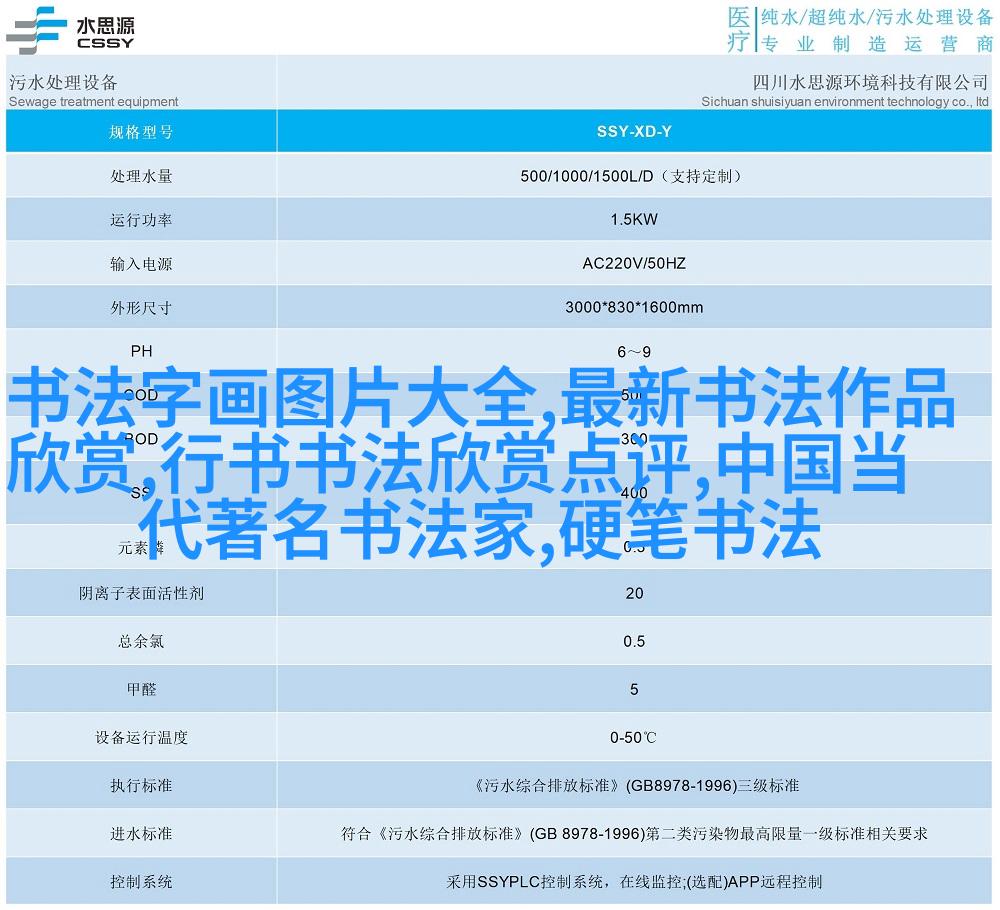
Task: Click the SSY-XD-Y model cell
Action: click(x=634, y=132)
